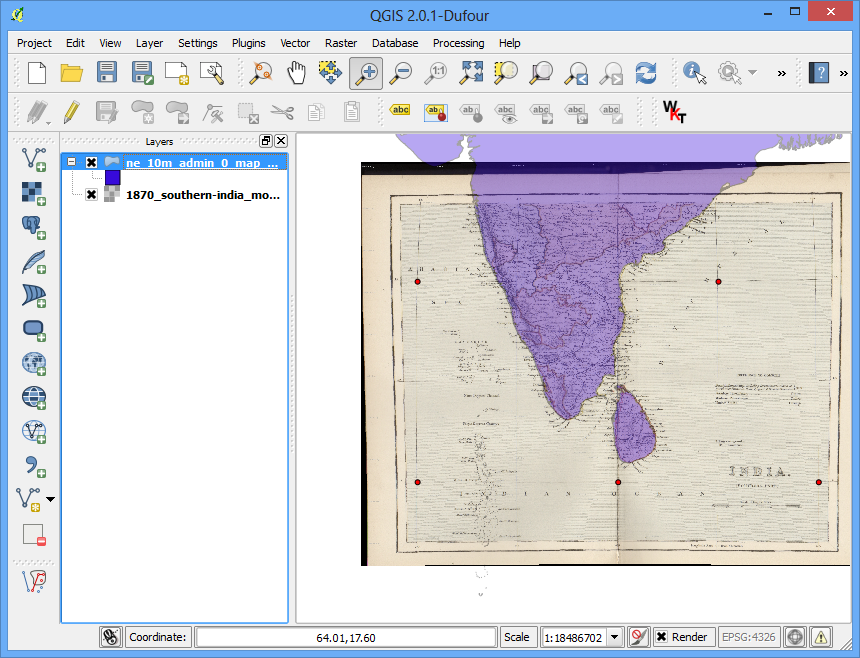Click the Remove Layer icon
The width and height of the screenshot is (860, 658).
click(34, 535)
